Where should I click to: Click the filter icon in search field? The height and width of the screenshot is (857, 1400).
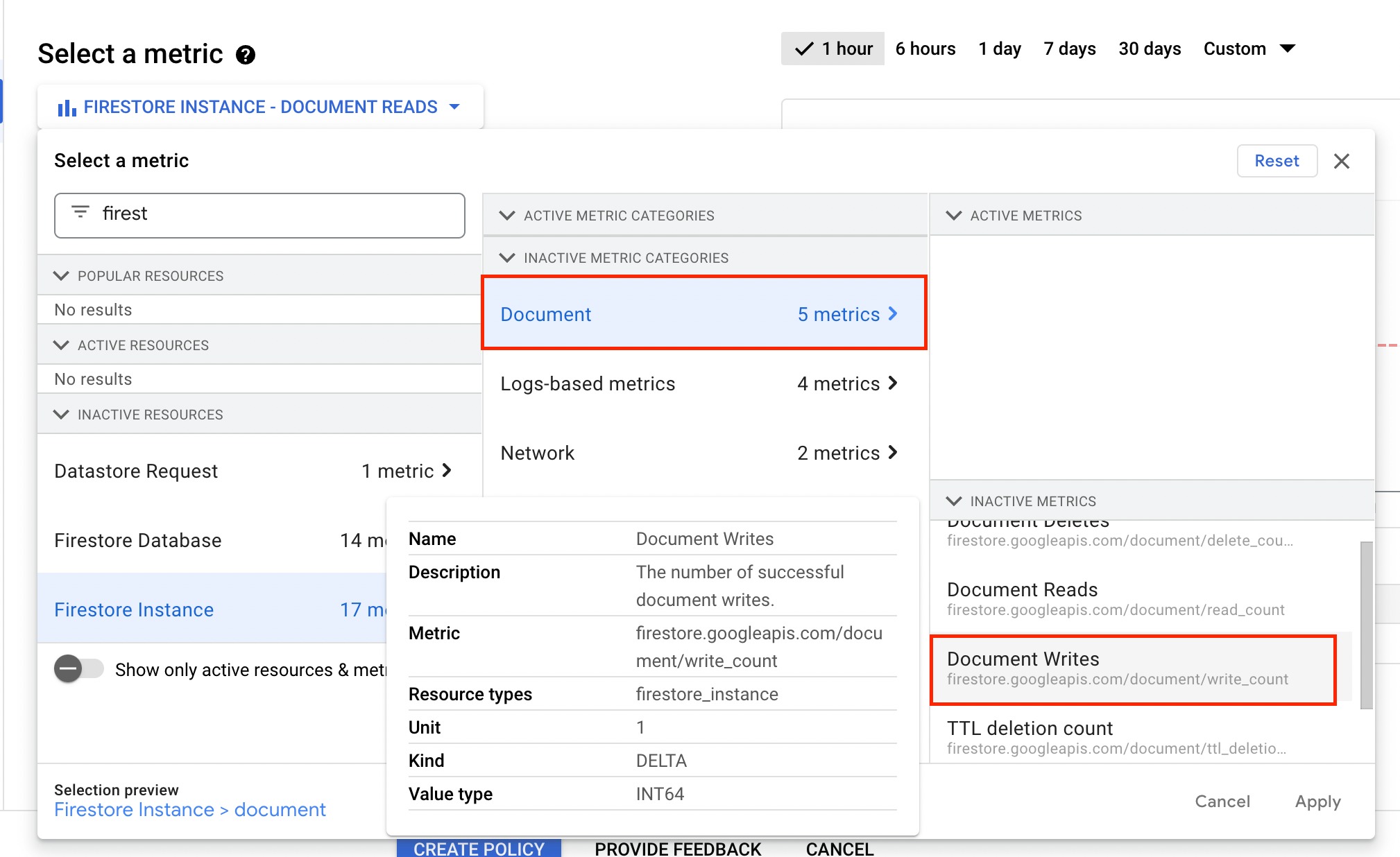click(80, 212)
